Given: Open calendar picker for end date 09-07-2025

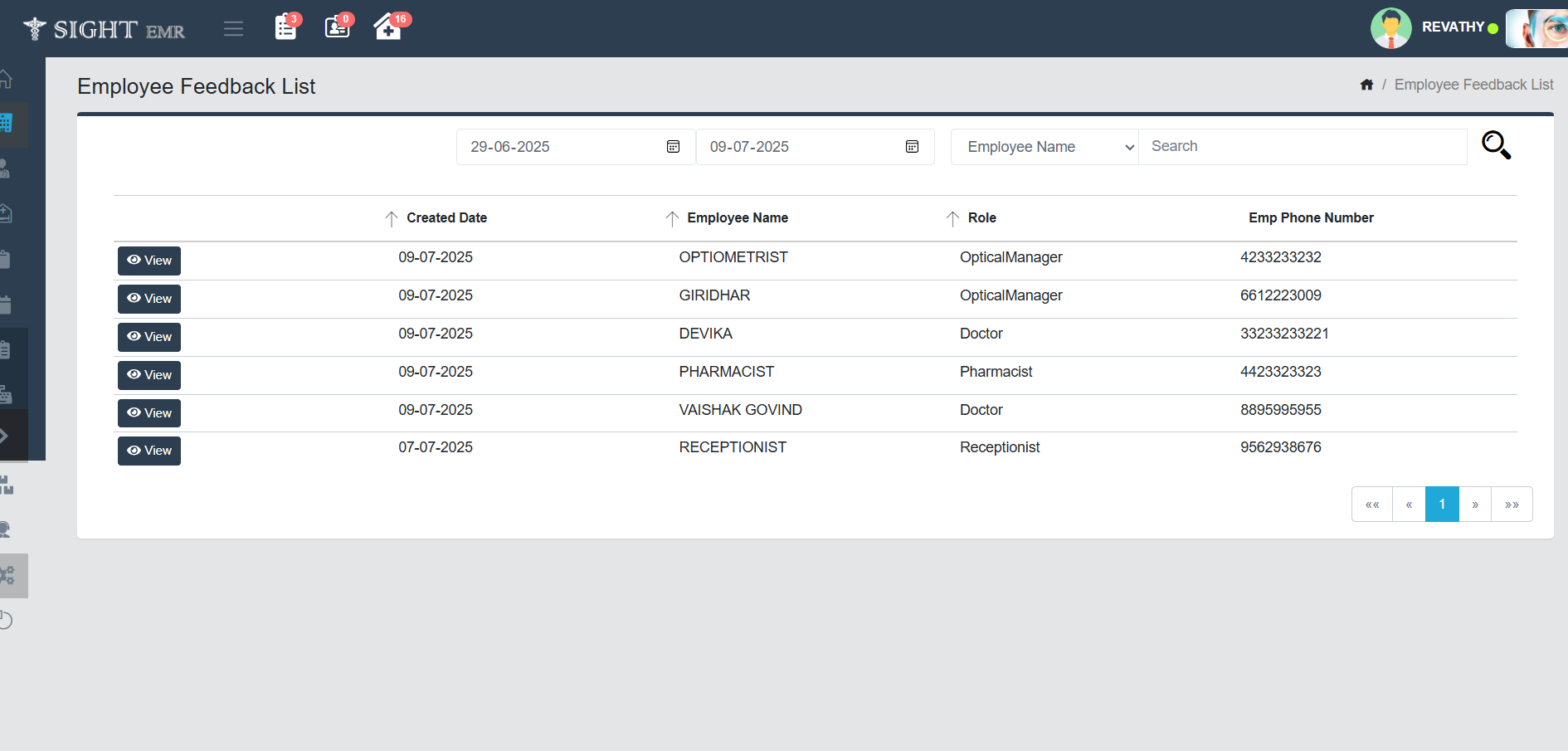Looking at the screenshot, I should click(x=912, y=147).
